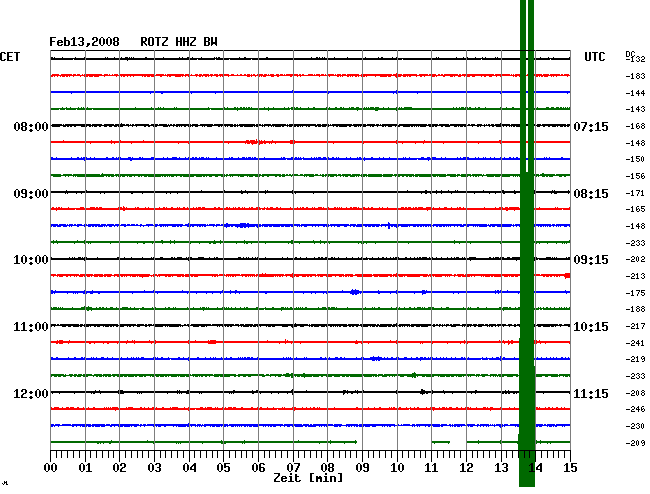Click the DC offset value -209
Viewport: 650px width, 494px height.
[x=635, y=443]
